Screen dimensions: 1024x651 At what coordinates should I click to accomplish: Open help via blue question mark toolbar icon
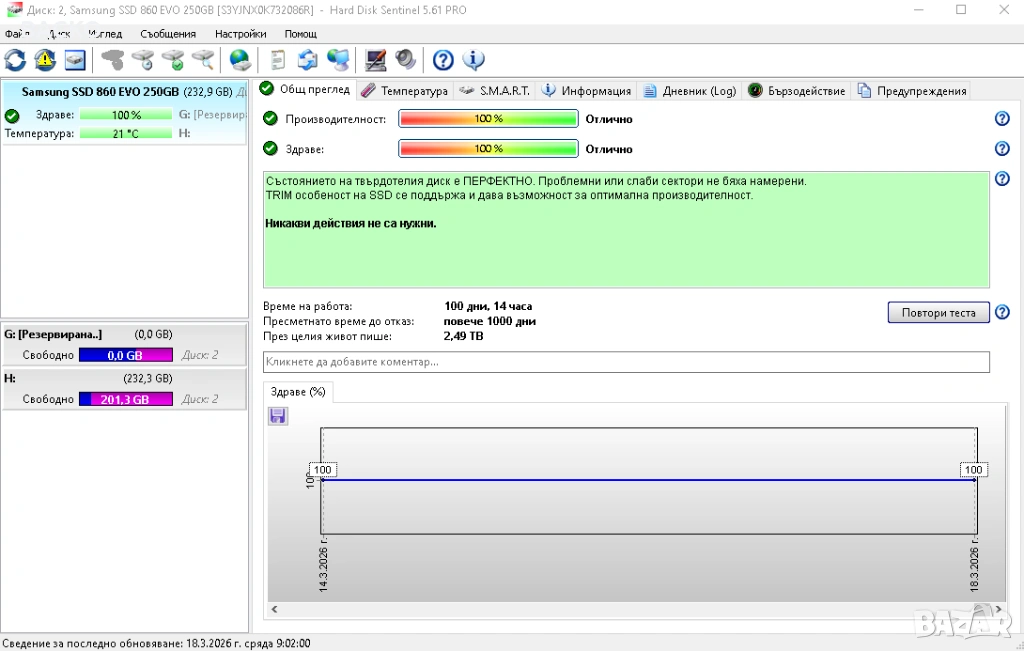443,60
